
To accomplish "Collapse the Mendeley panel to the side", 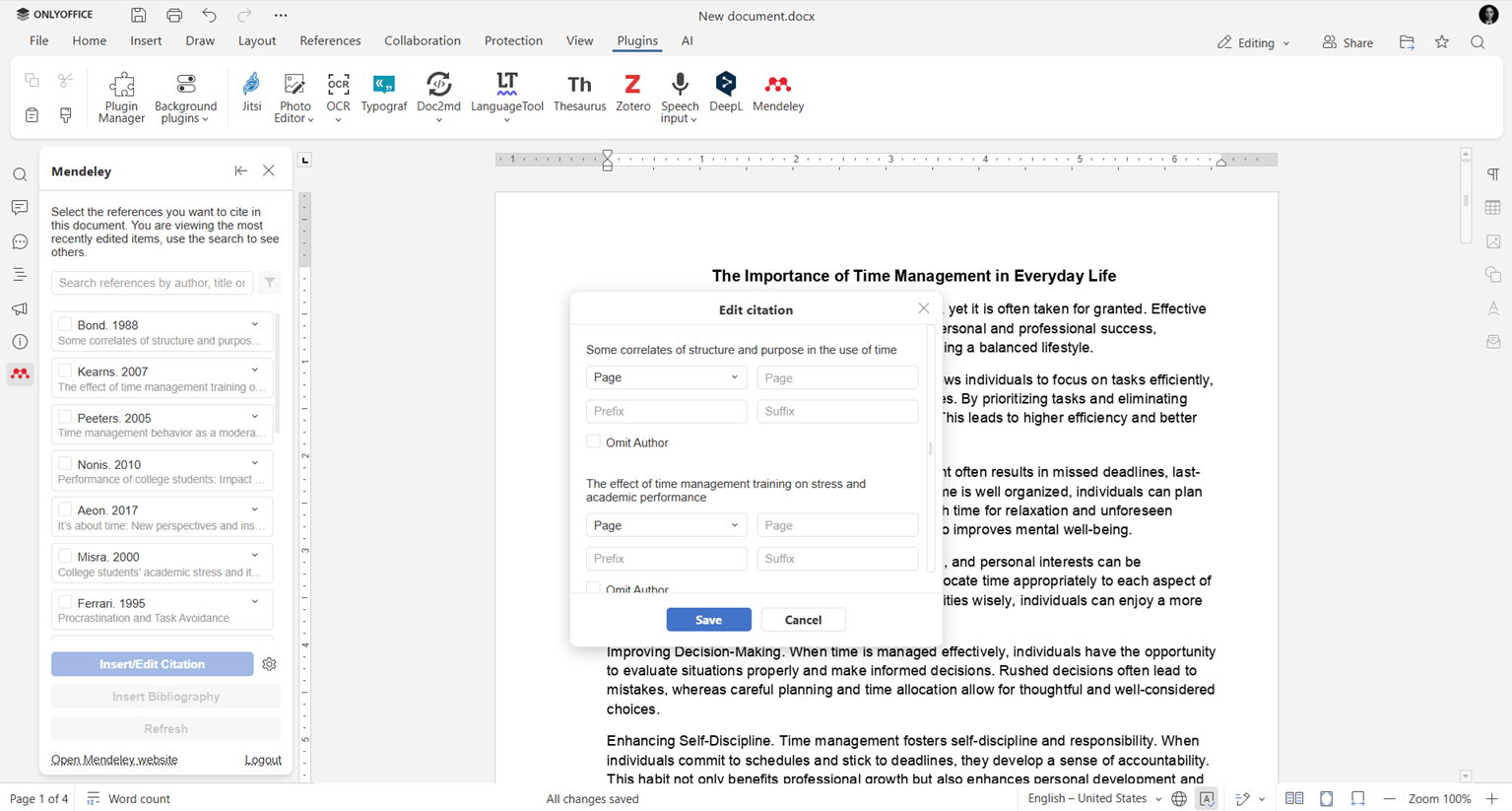I will (x=240, y=170).
